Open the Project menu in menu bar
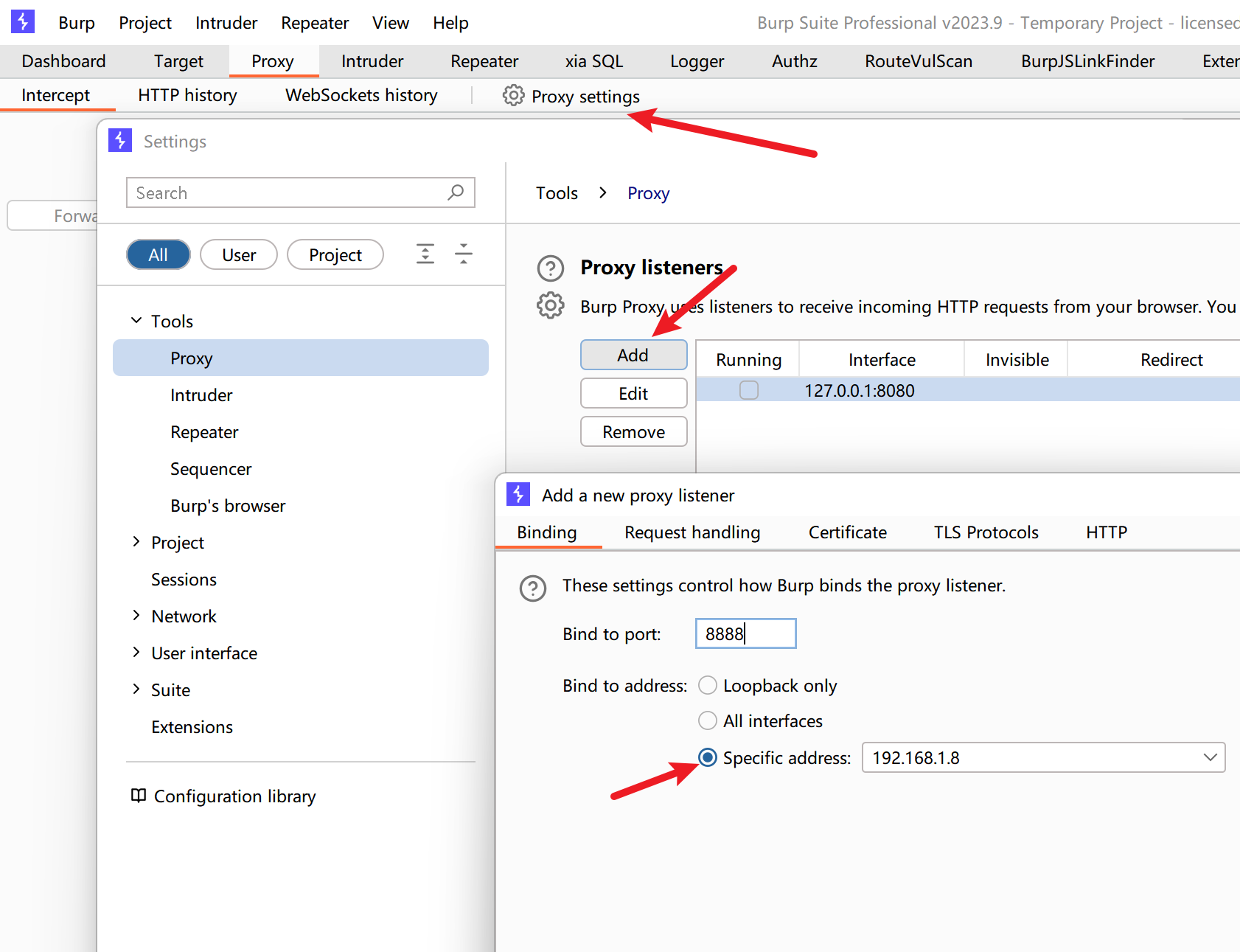 point(145,23)
